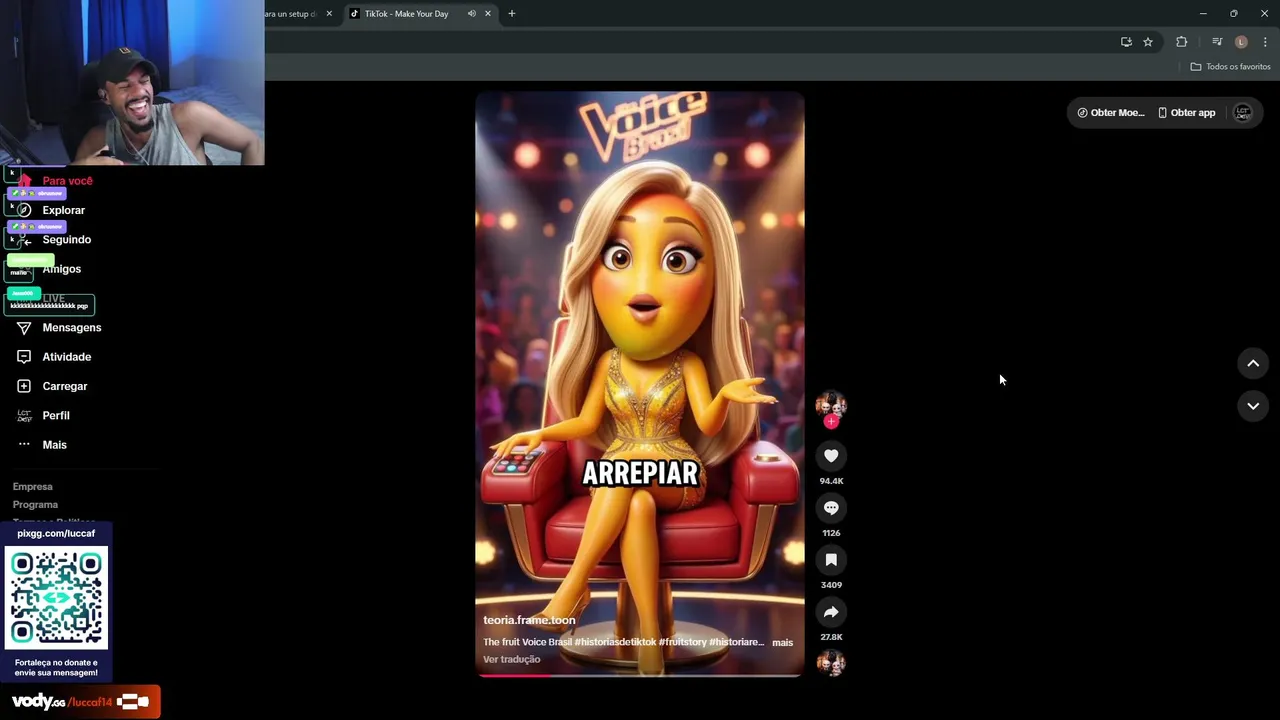The image size is (1280, 720).
Task: Click the address bar field
Action: point(690,42)
